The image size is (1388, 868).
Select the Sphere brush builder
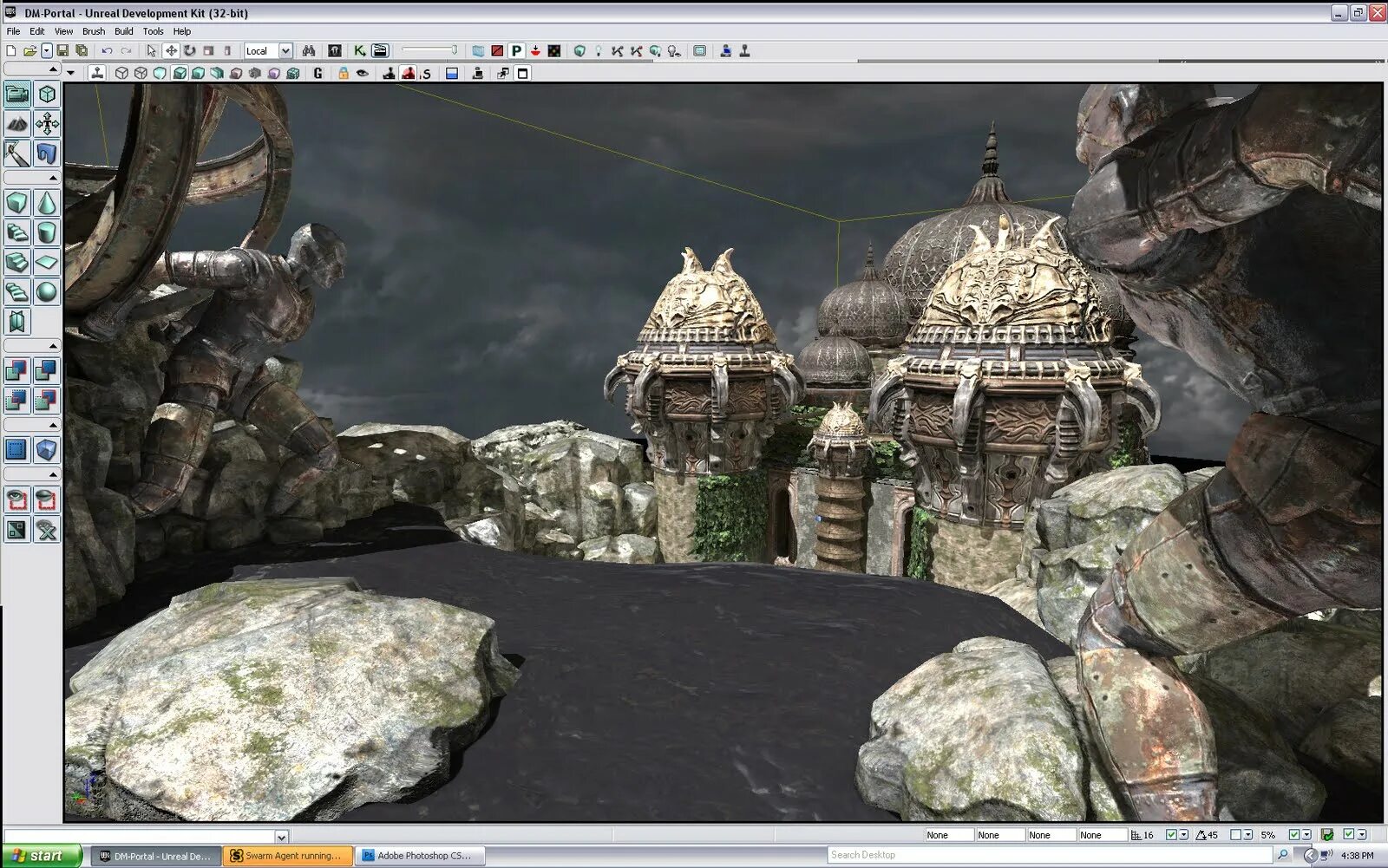point(47,291)
